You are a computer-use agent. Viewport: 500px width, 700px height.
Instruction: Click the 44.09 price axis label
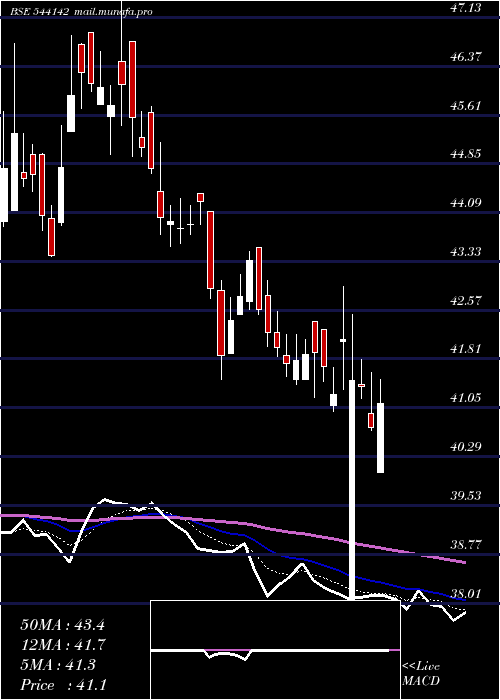(466, 203)
